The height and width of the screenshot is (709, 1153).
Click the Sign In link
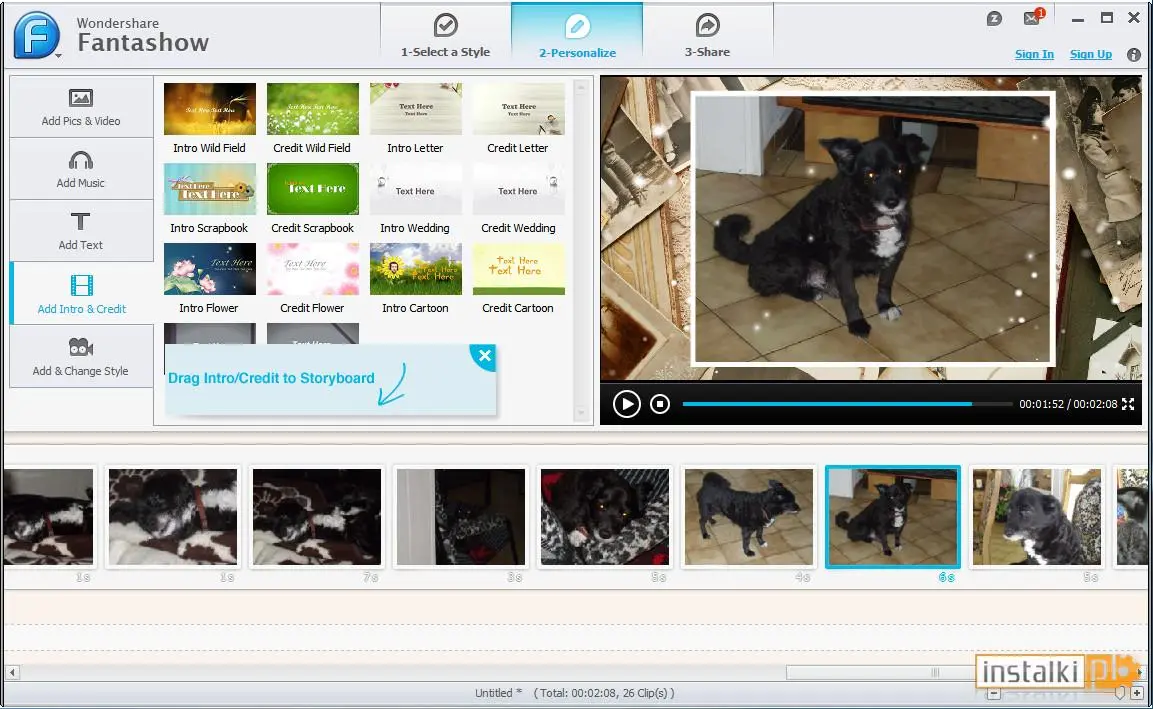pos(1034,54)
